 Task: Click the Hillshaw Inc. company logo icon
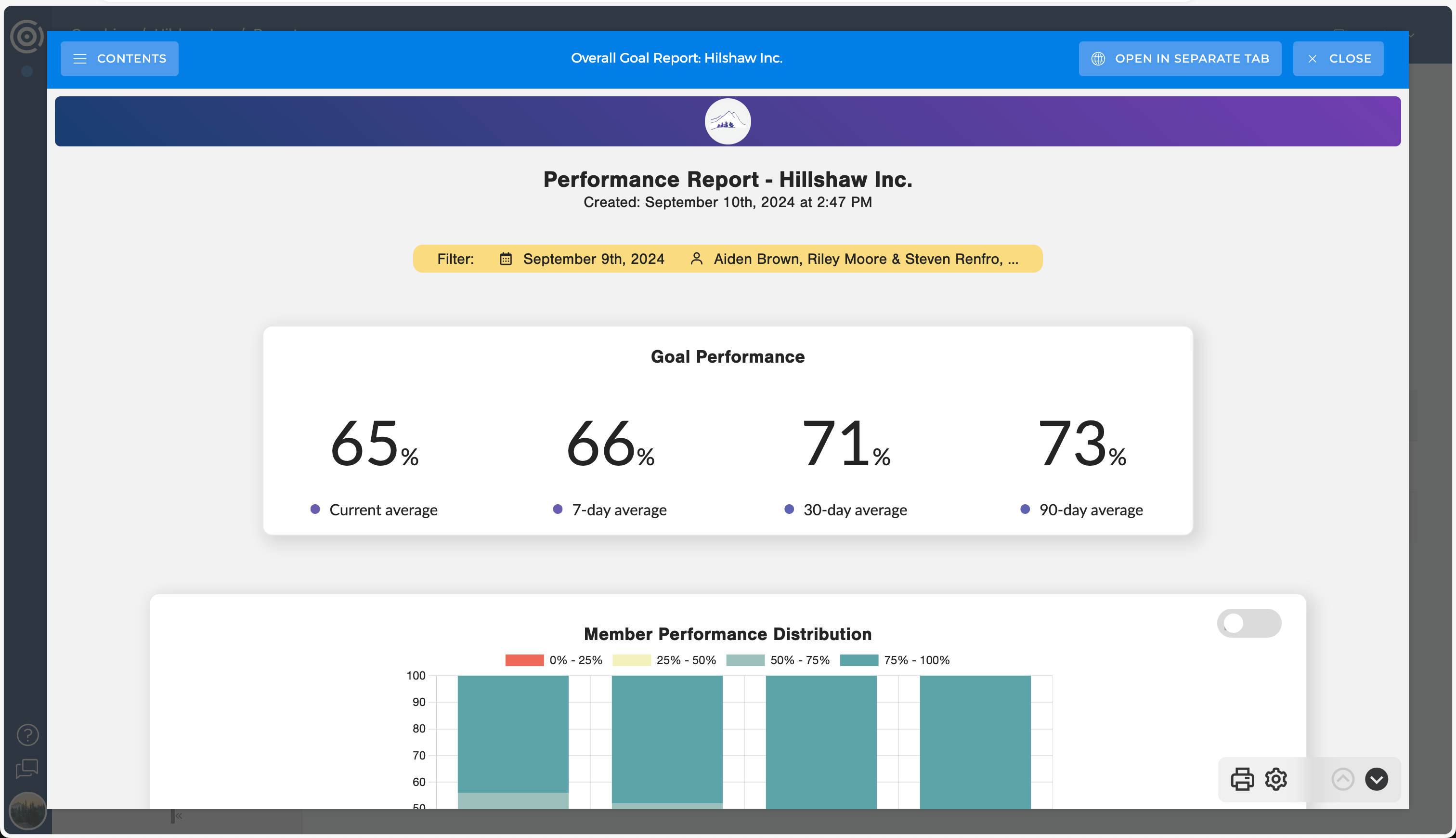point(727,121)
